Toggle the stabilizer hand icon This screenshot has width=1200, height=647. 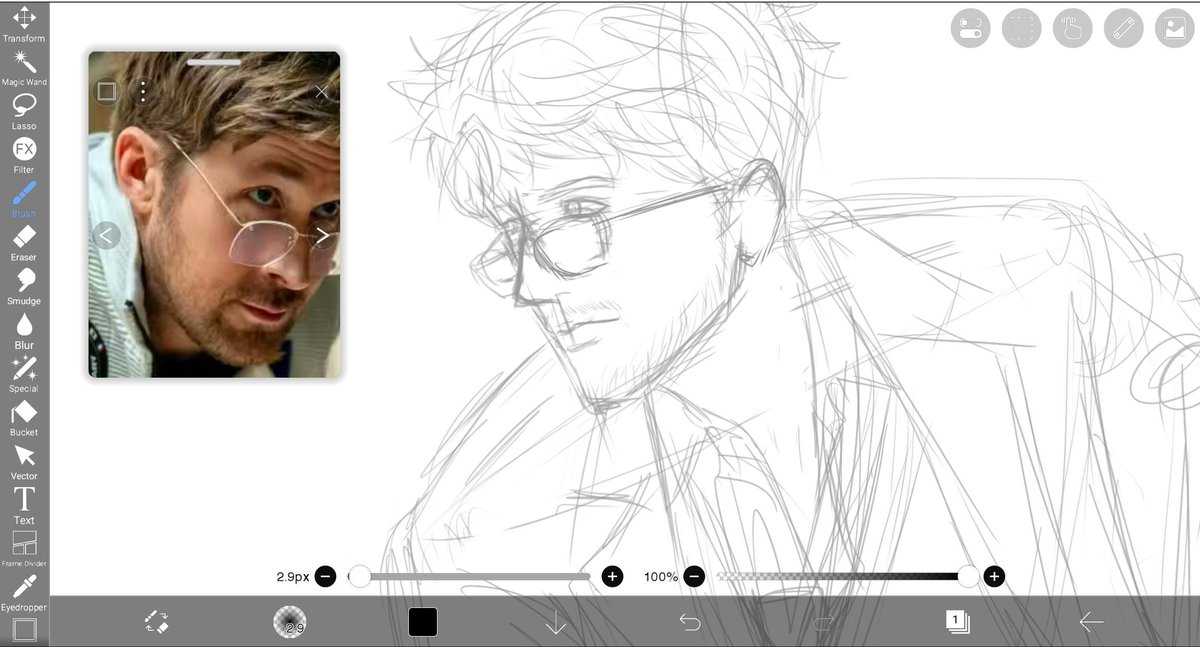1073,28
